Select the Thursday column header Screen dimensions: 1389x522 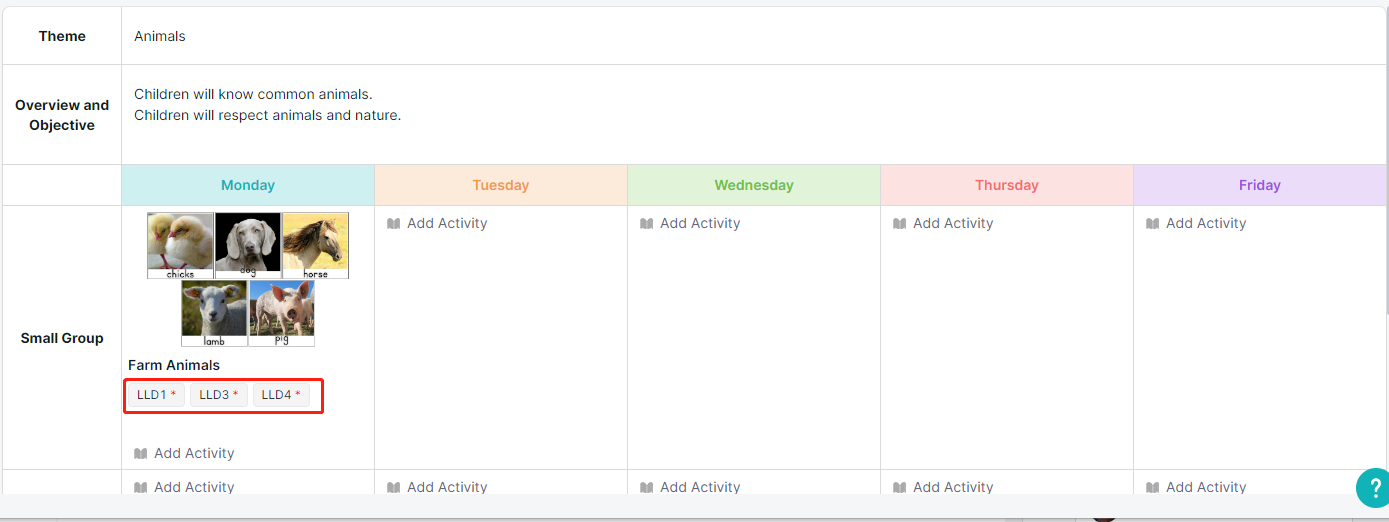[1007, 185]
